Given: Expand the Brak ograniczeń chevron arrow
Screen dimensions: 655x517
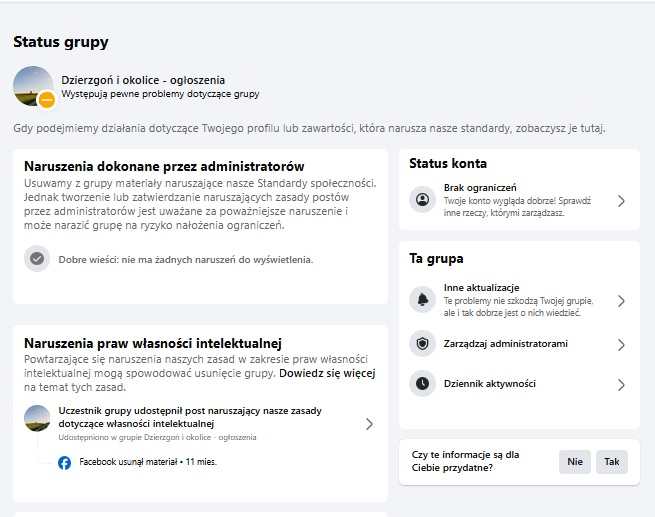Looking at the screenshot, I should tap(621, 201).
